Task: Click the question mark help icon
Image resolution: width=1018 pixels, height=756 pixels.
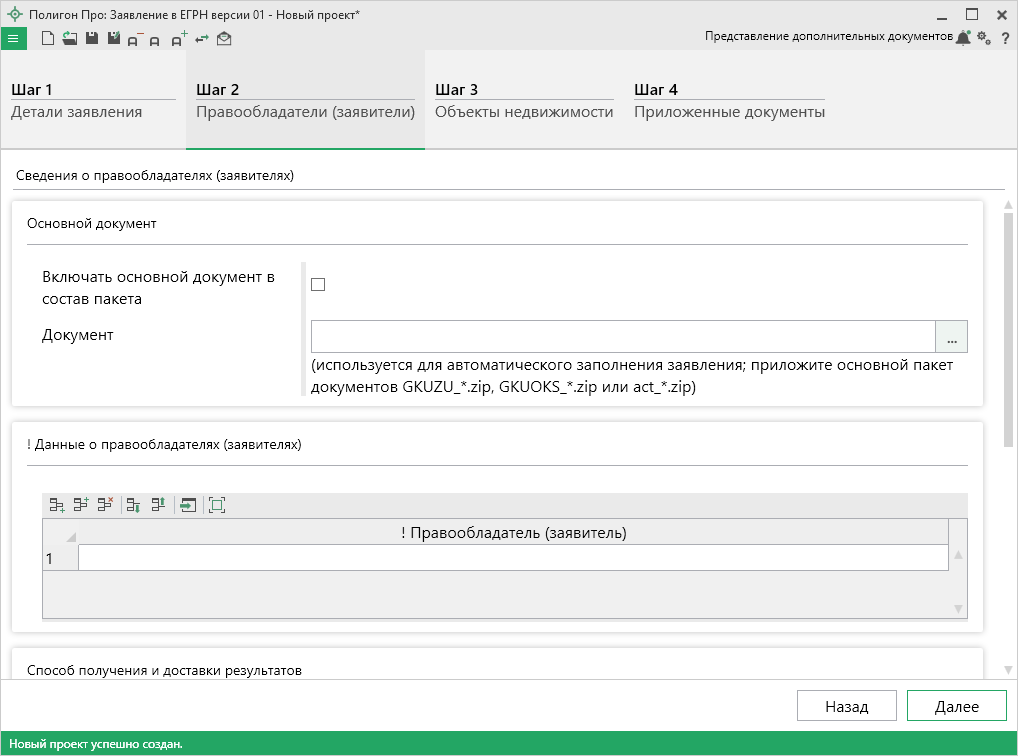Action: (x=1004, y=38)
